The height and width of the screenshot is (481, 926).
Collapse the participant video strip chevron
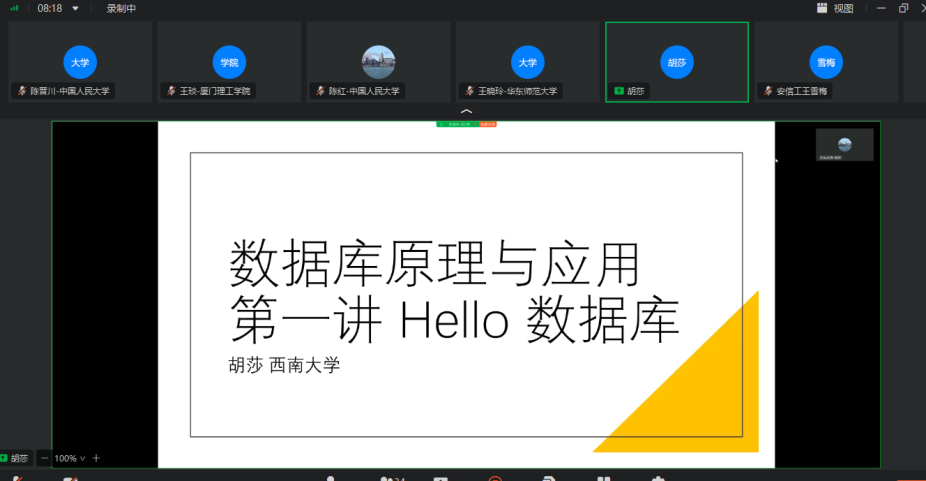(465, 112)
